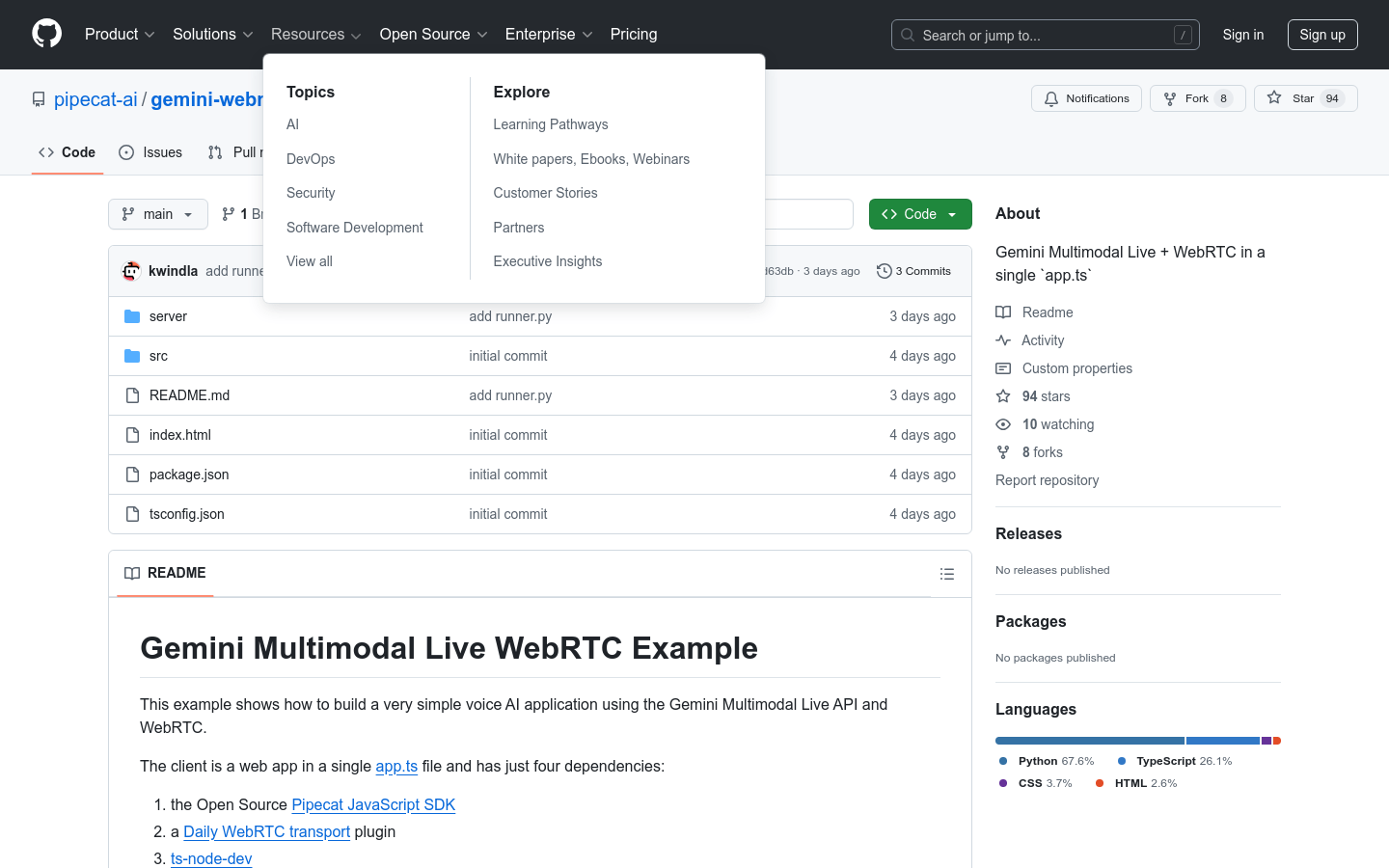This screenshot has width=1389, height=868.
Task: Expand the Product menu
Action: pyautogui.click(x=120, y=34)
